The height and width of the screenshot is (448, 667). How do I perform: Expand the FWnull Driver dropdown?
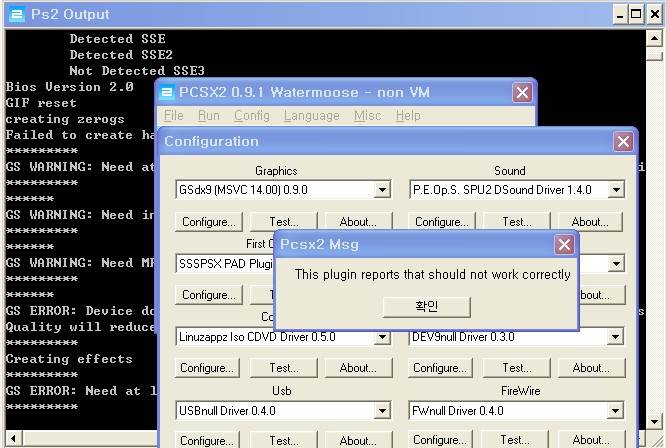point(615,411)
